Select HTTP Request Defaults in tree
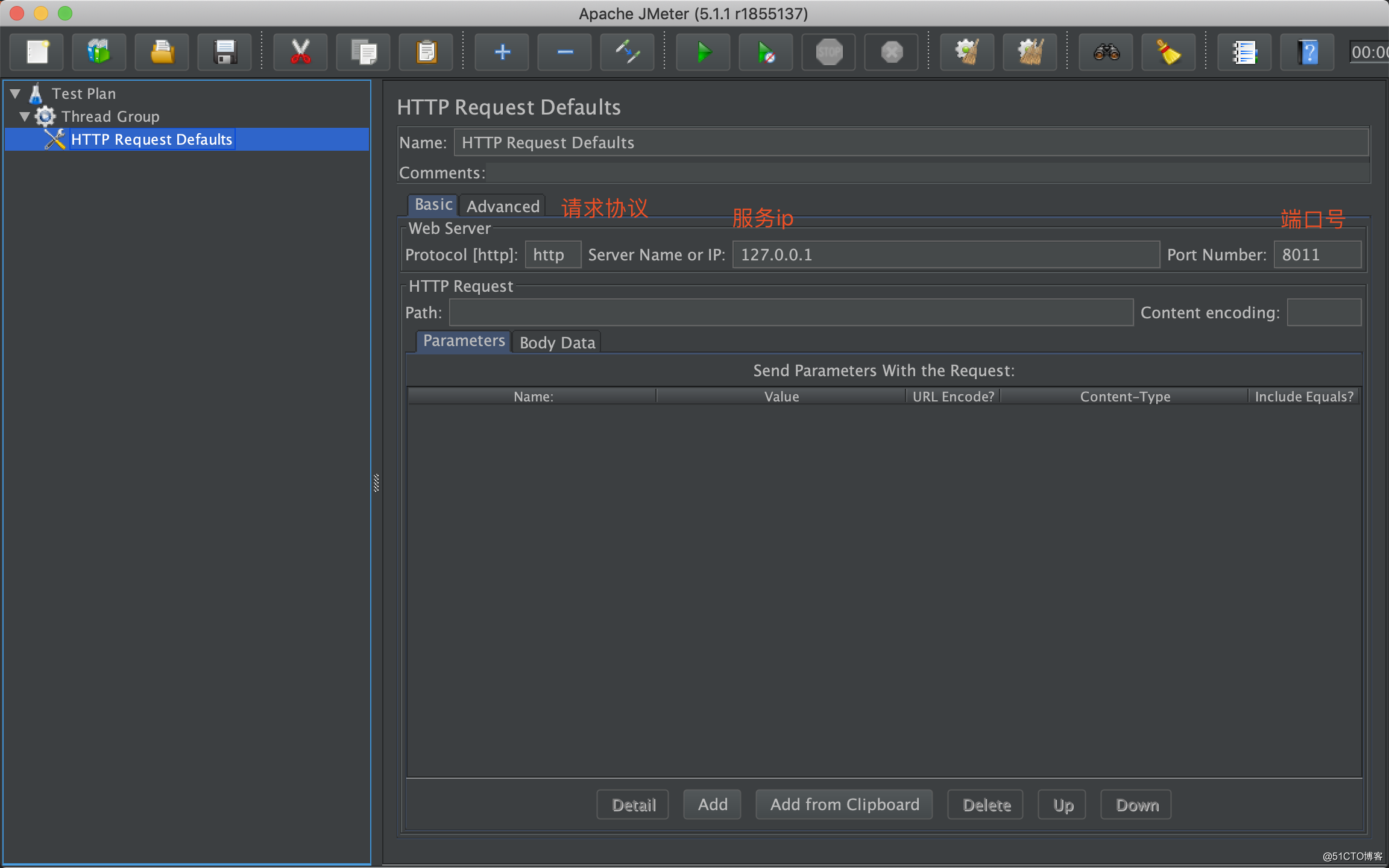 pos(151,139)
